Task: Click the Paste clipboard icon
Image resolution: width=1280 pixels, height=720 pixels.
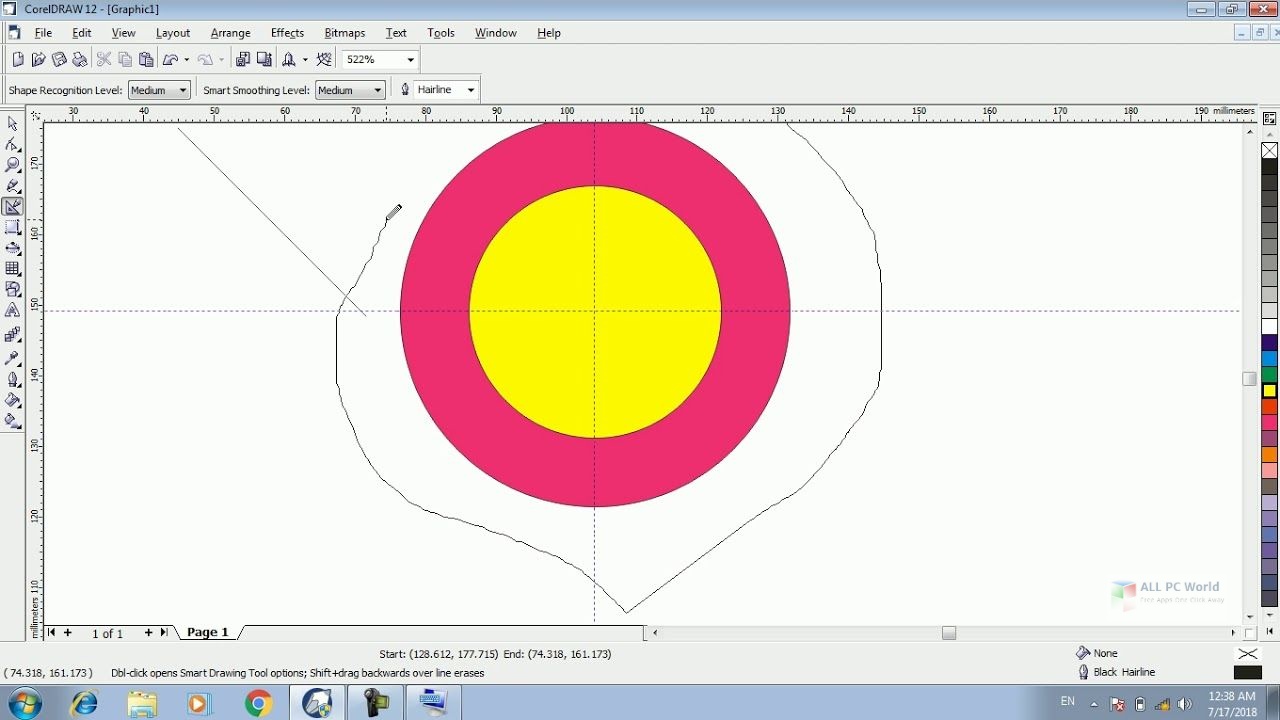Action: 146,60
